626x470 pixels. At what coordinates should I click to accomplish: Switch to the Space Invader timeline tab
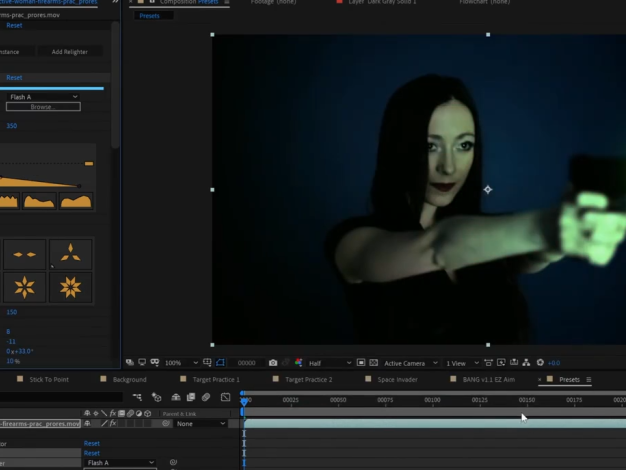pos(396,380)
